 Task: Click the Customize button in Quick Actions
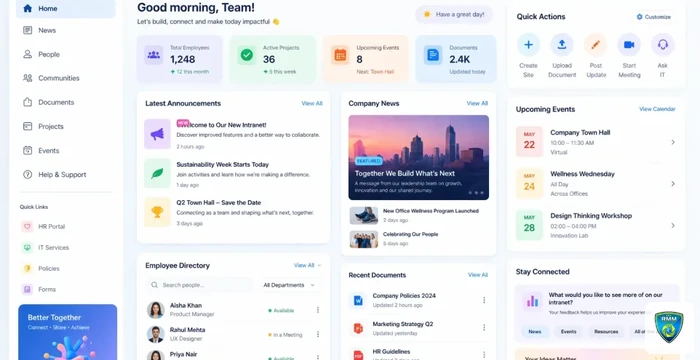pos(654,17)
